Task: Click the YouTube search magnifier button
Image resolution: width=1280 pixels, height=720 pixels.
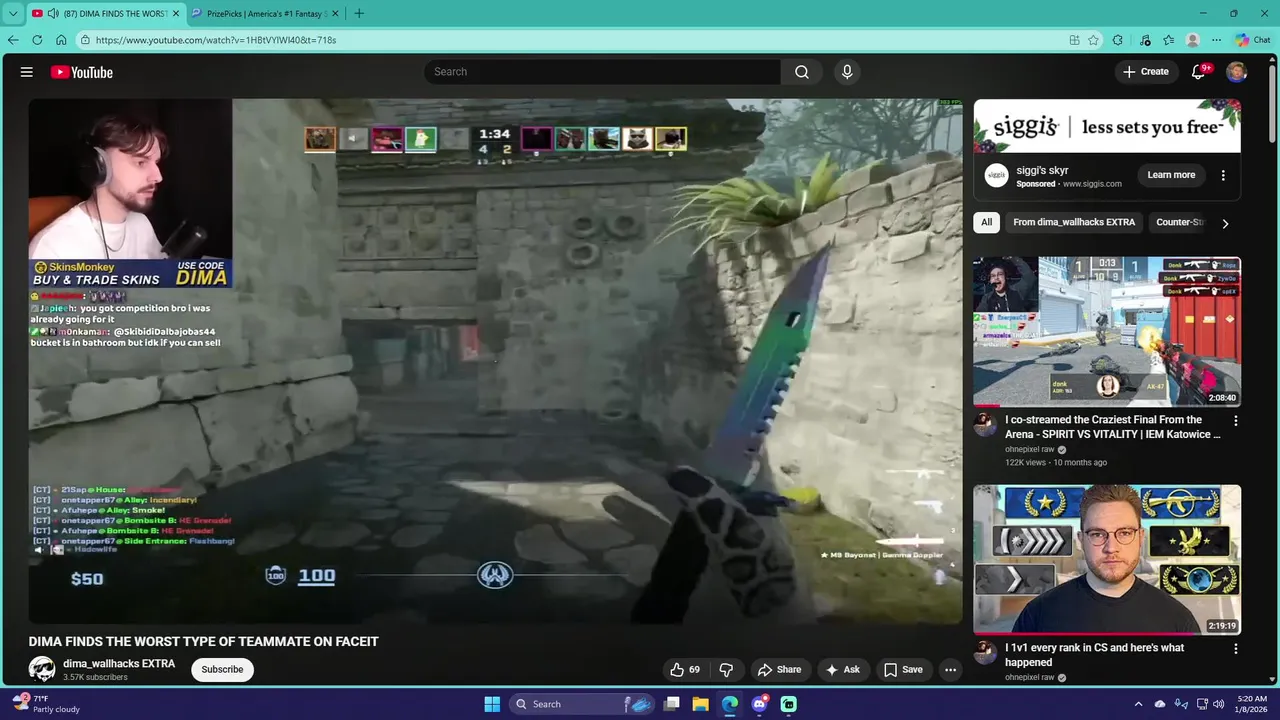Action: (x=802, y=72)
